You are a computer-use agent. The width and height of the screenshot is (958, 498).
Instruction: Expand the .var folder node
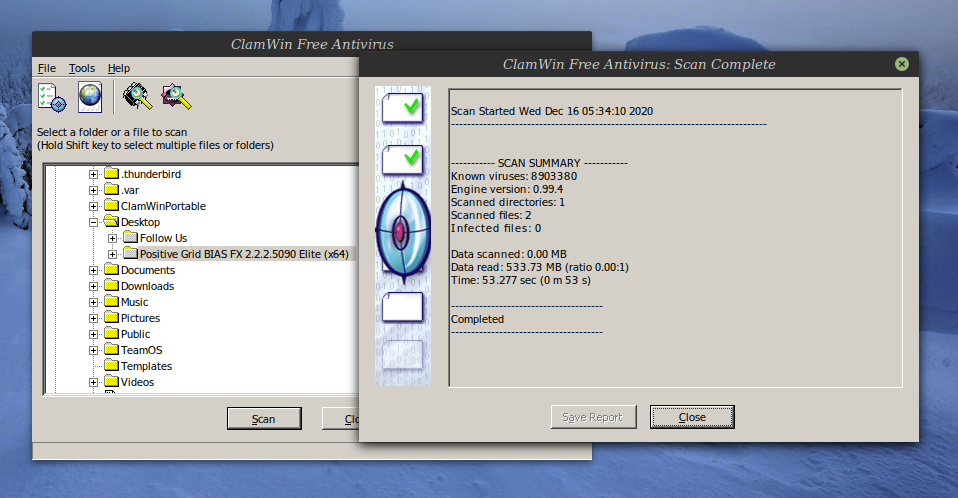click(93, 190)
